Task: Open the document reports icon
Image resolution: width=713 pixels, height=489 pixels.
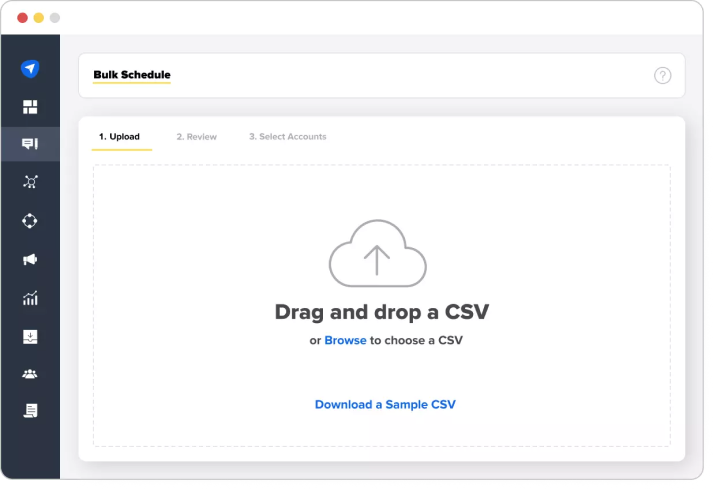Action: coord(30,410)
